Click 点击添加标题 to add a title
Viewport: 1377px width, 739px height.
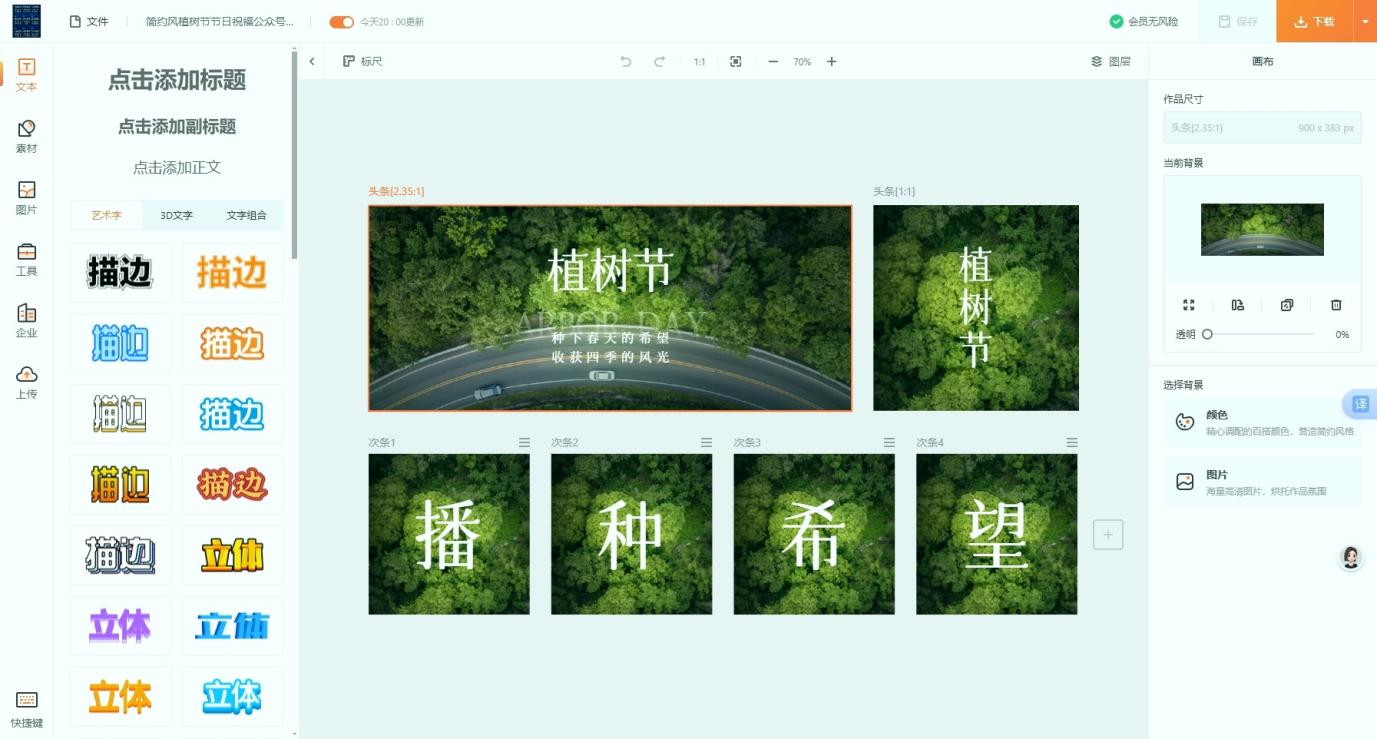pyautogui.click(x=177, y=80)
